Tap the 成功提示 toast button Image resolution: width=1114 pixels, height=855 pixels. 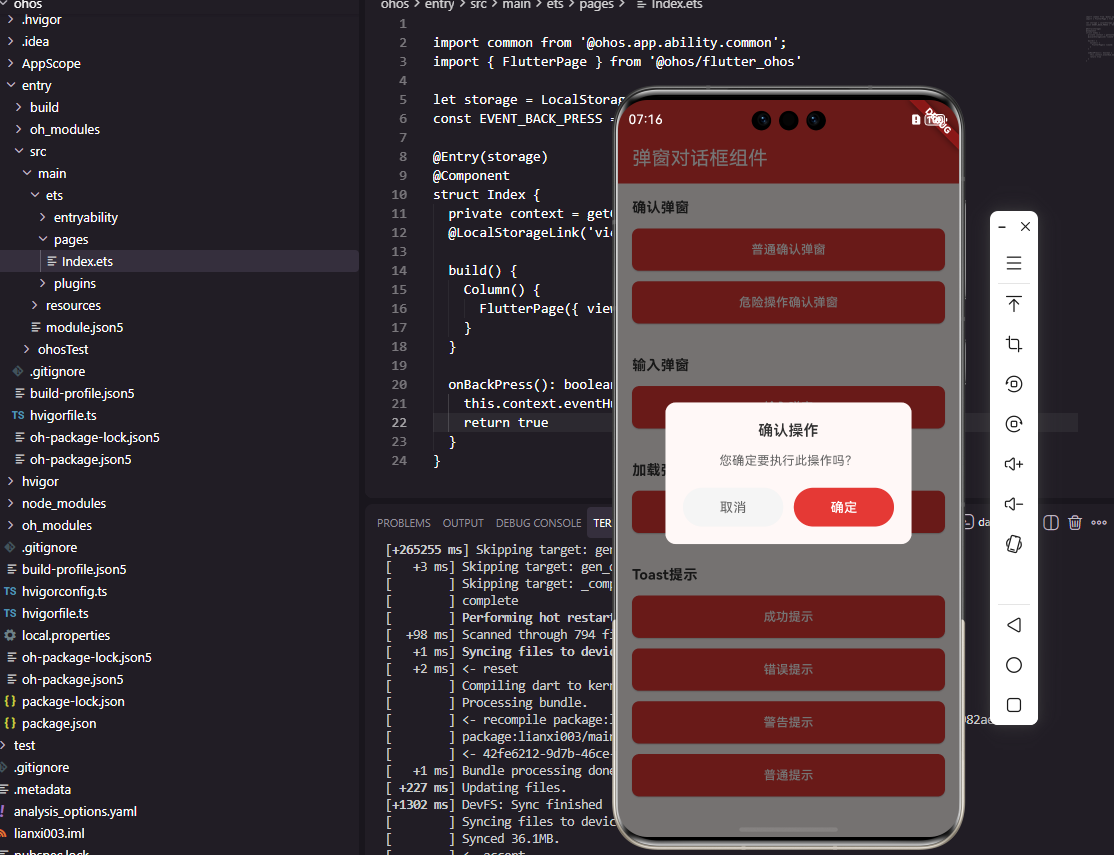coord(788,617)
